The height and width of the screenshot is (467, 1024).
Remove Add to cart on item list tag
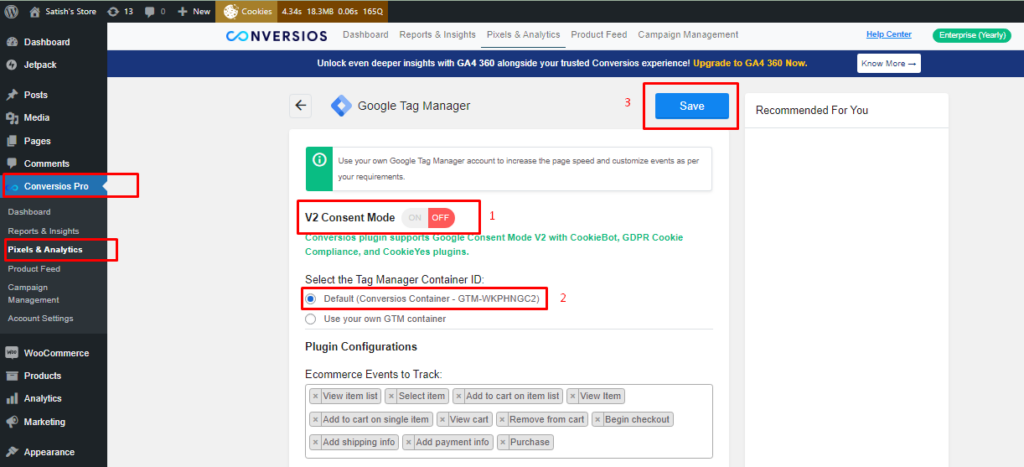pyautogui.click(x=459, y=396)
